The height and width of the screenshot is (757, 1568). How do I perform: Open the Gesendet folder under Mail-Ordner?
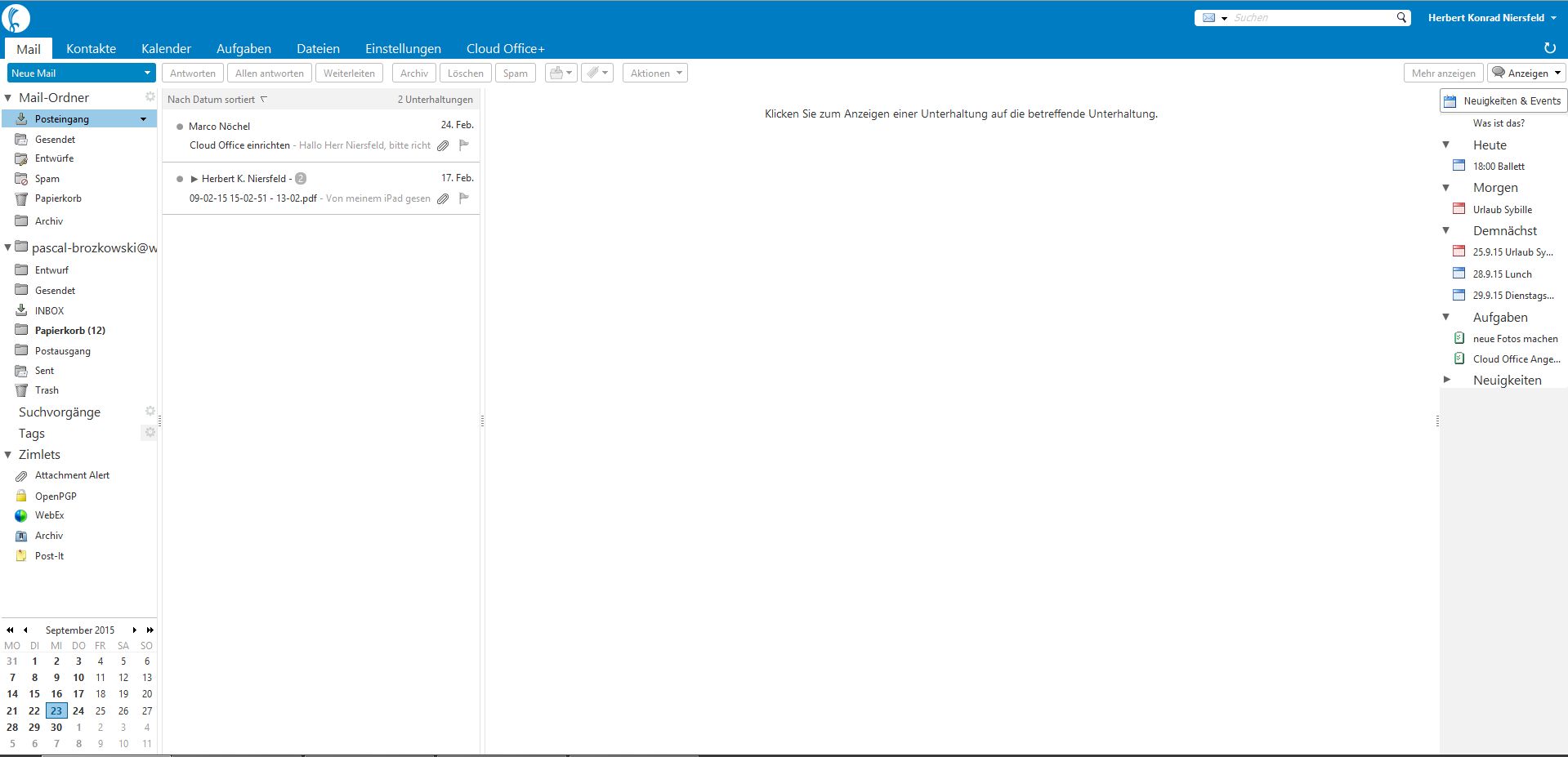point(55,140)
